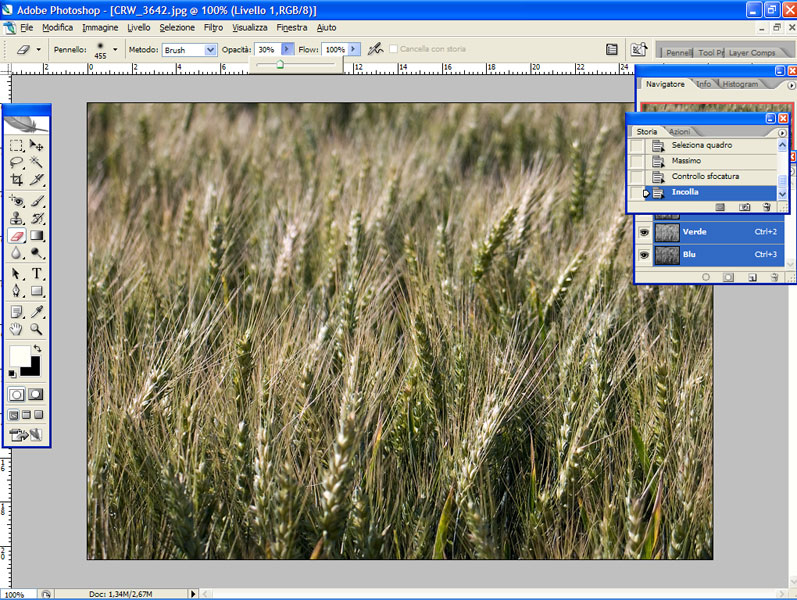This screenshot has height=600, width=797.
Task: Expand the Flow slider arrow
Action: (x=354, y=49)
